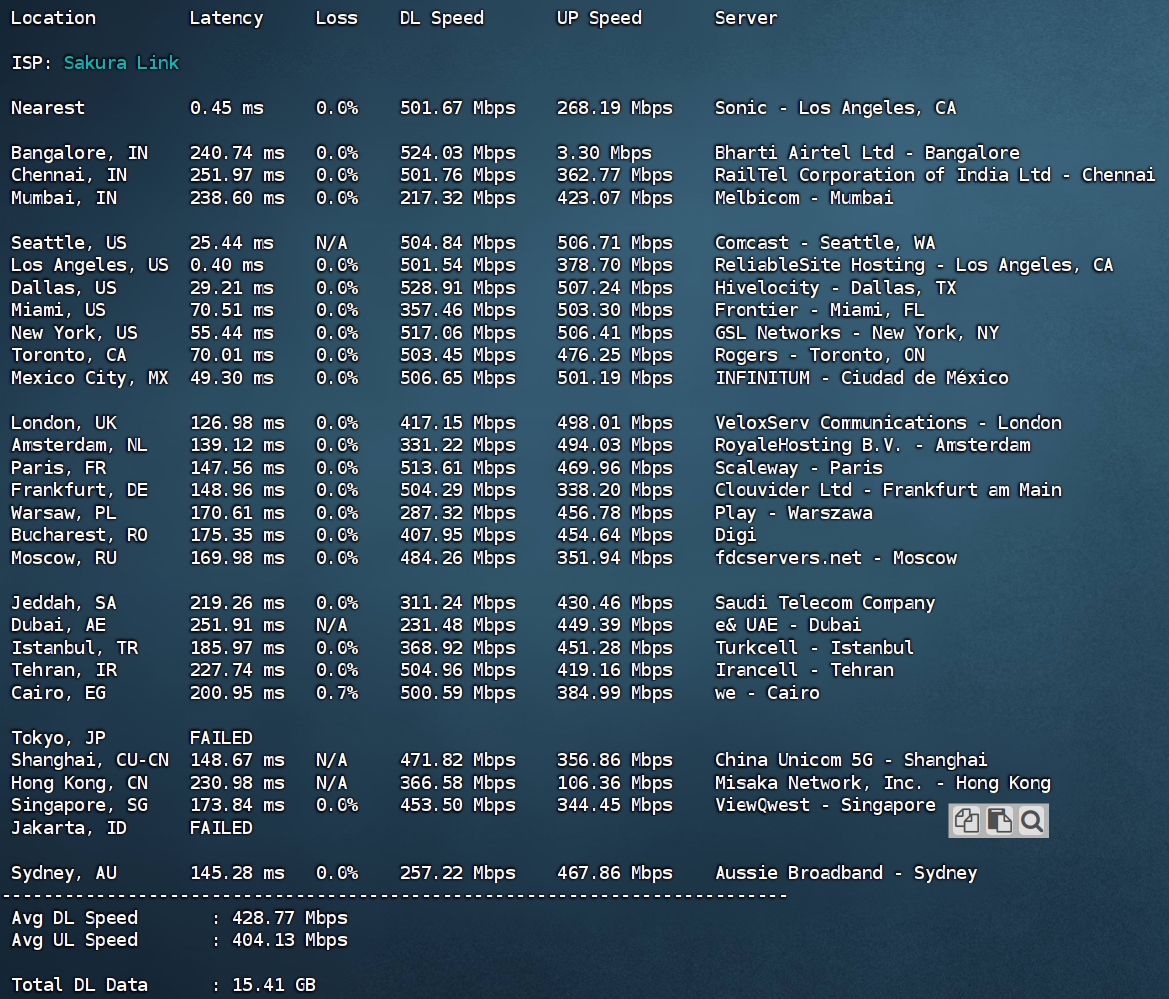1169x999 pixels.
Task: Click Seattle's 'N/A' loss value
Action: click(331, 243)
